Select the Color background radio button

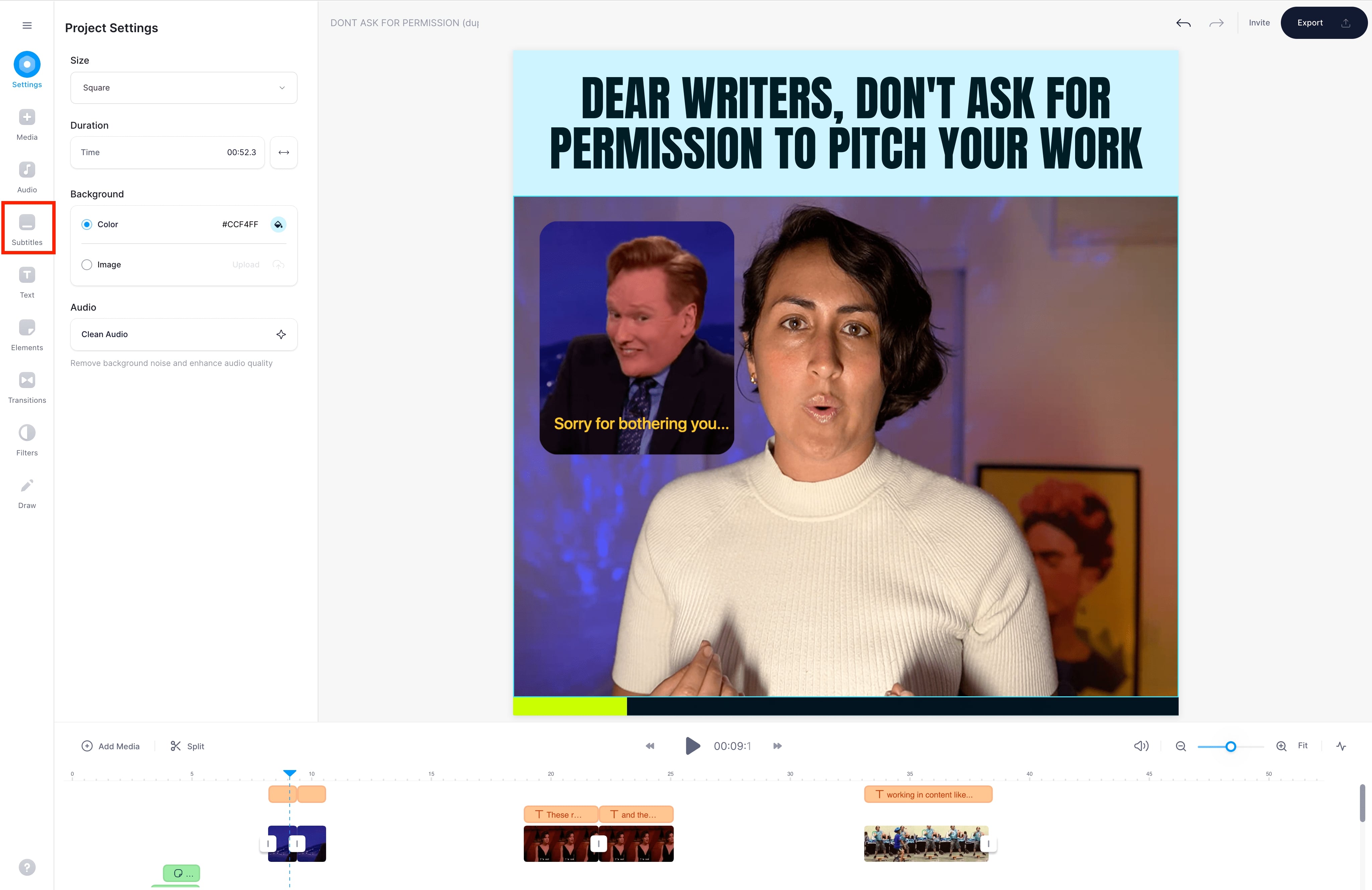(x=86, y=224)
